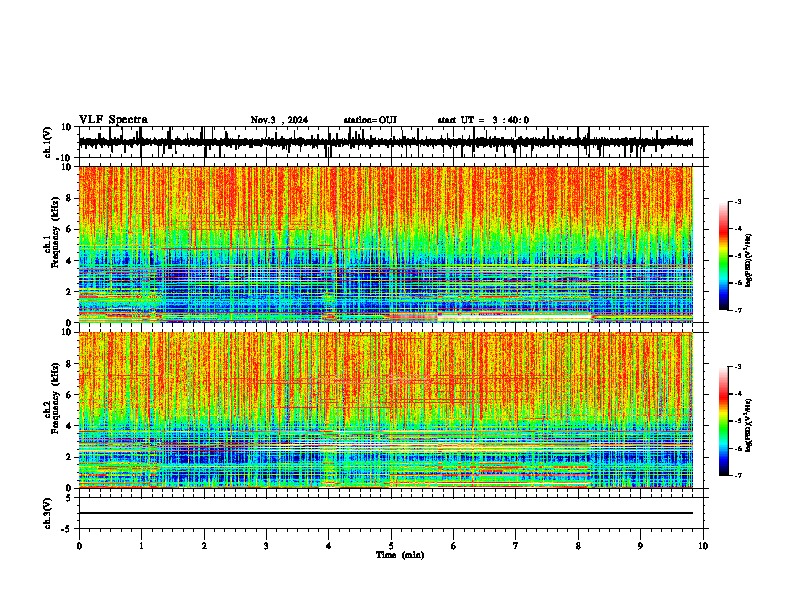Click the ch.1 spectrogram color bar
792x612 pixels.
[x=724, y=256]
